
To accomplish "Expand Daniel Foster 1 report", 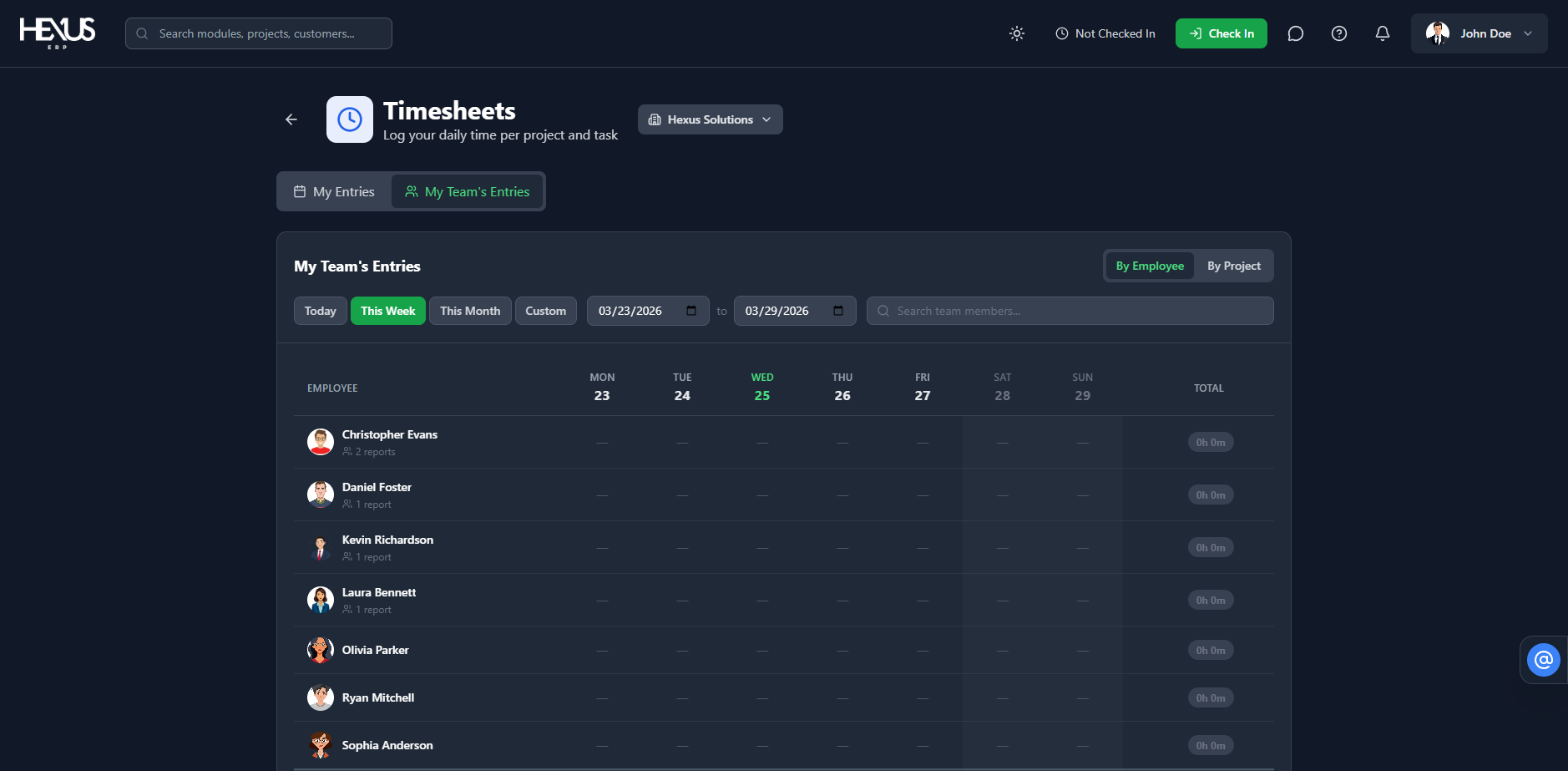I will click(x=367, y=505).
